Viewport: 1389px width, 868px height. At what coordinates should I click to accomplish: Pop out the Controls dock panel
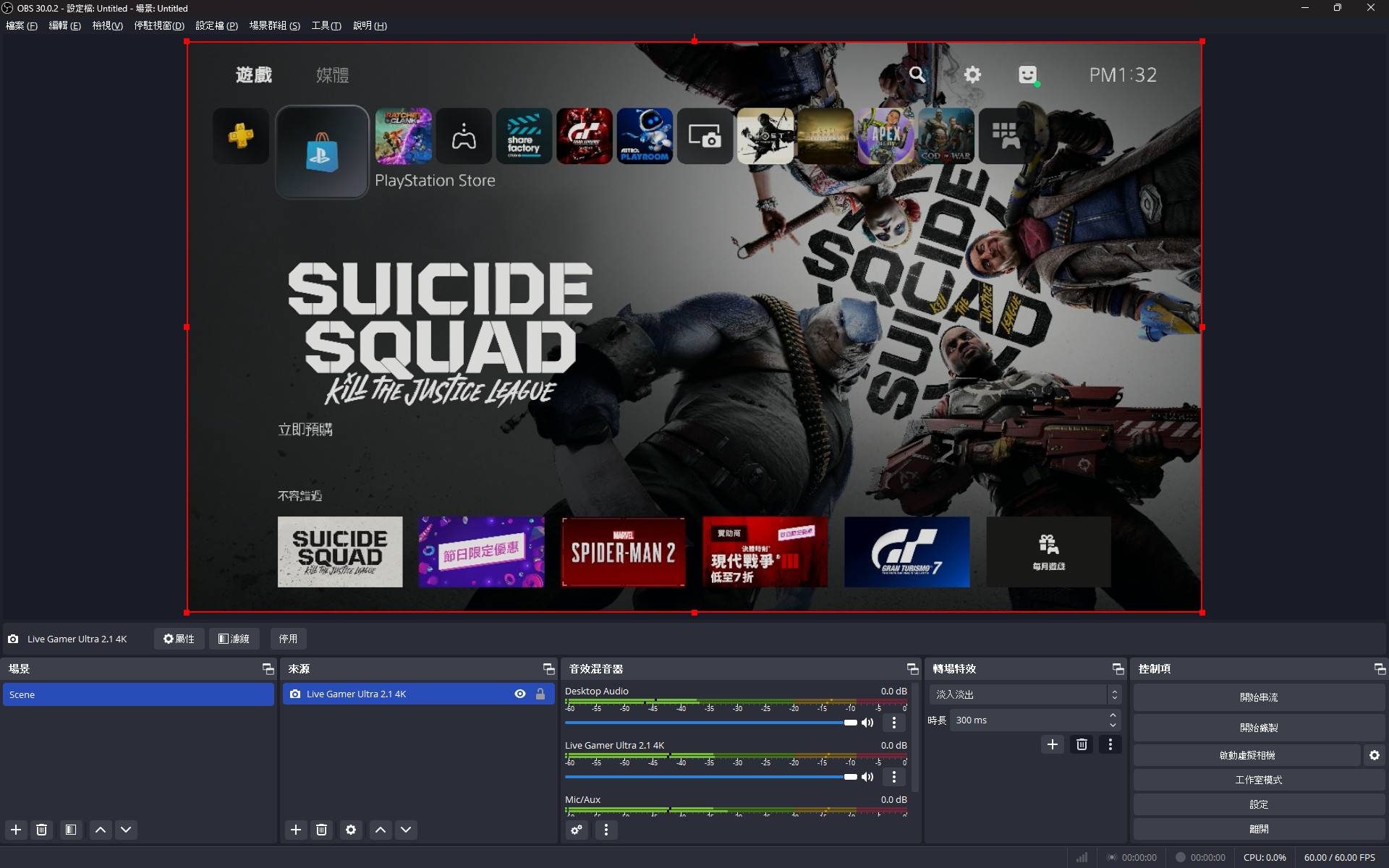tap(1380, 669)
